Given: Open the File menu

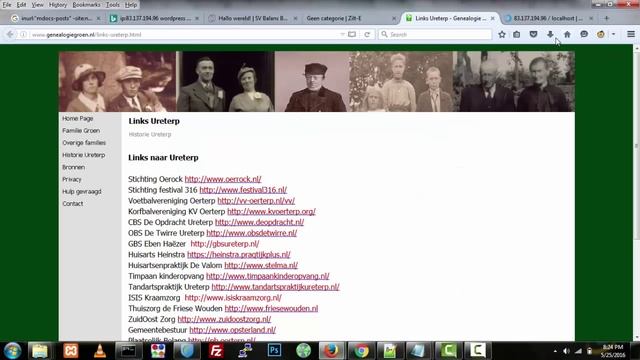Looking at the screenshot, I should 7,5.
